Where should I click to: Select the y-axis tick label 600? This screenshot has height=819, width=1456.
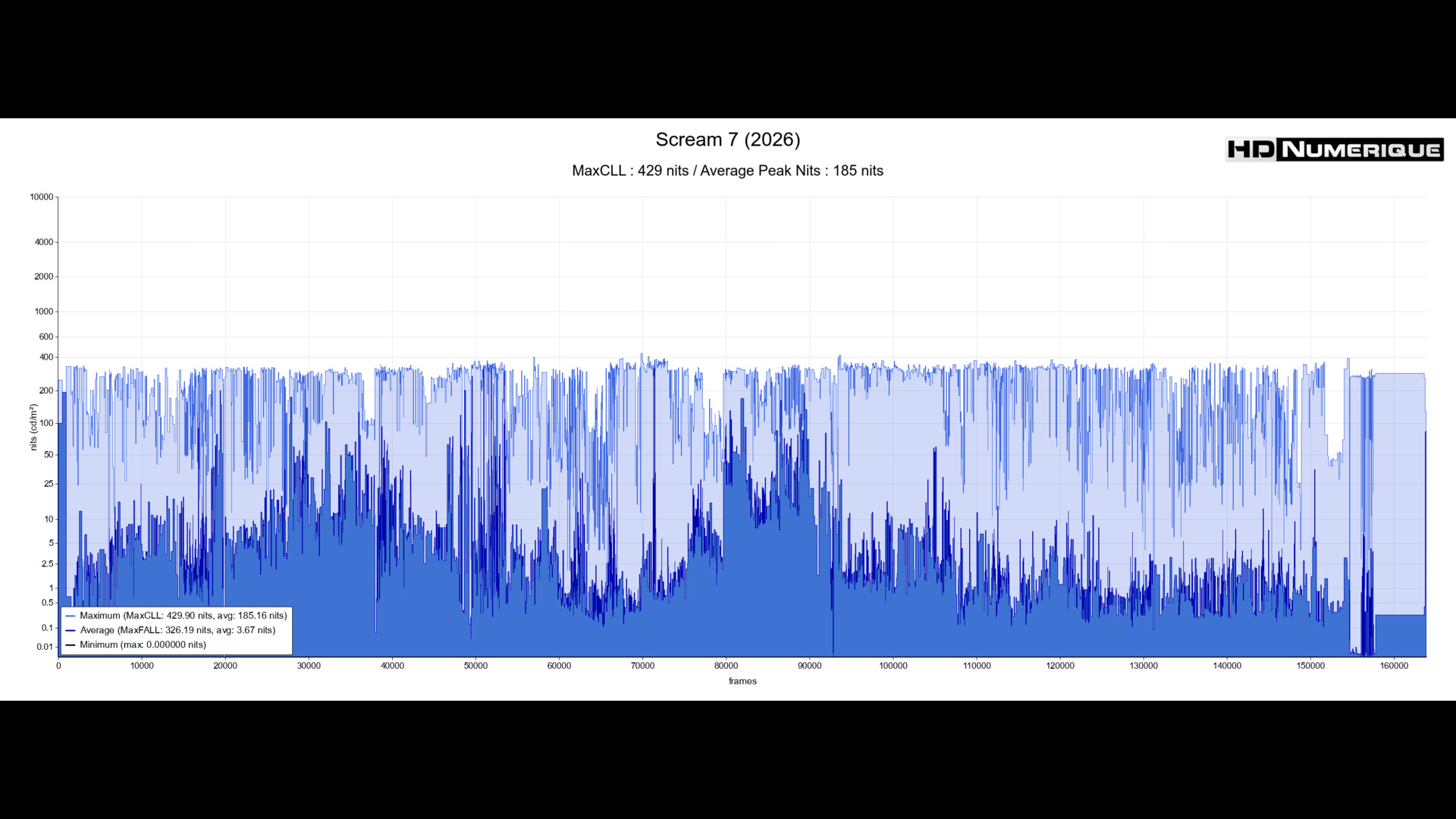point(46,337)
